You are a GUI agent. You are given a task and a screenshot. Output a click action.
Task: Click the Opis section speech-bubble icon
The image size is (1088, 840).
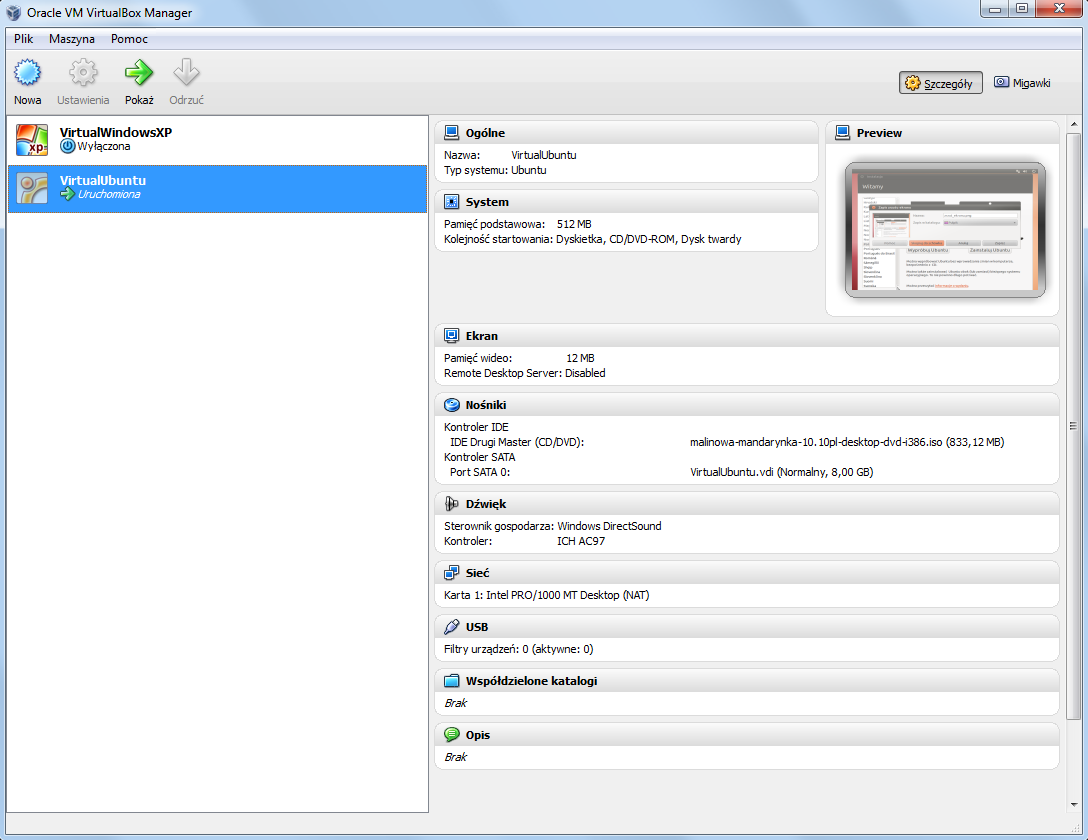pos(452,734)
